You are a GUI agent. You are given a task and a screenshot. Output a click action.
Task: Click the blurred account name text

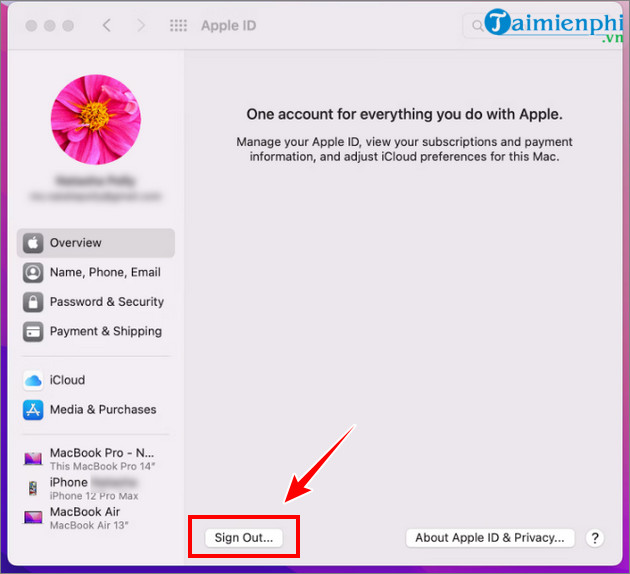(x=96, y=181)
